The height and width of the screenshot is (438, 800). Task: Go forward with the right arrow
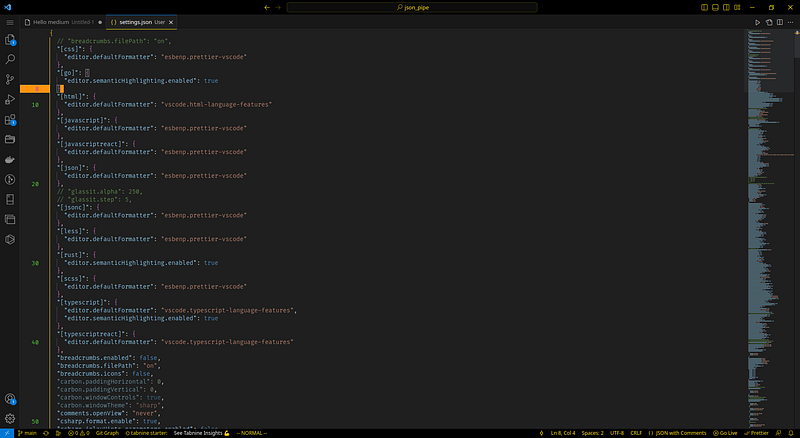pos(278,7)
